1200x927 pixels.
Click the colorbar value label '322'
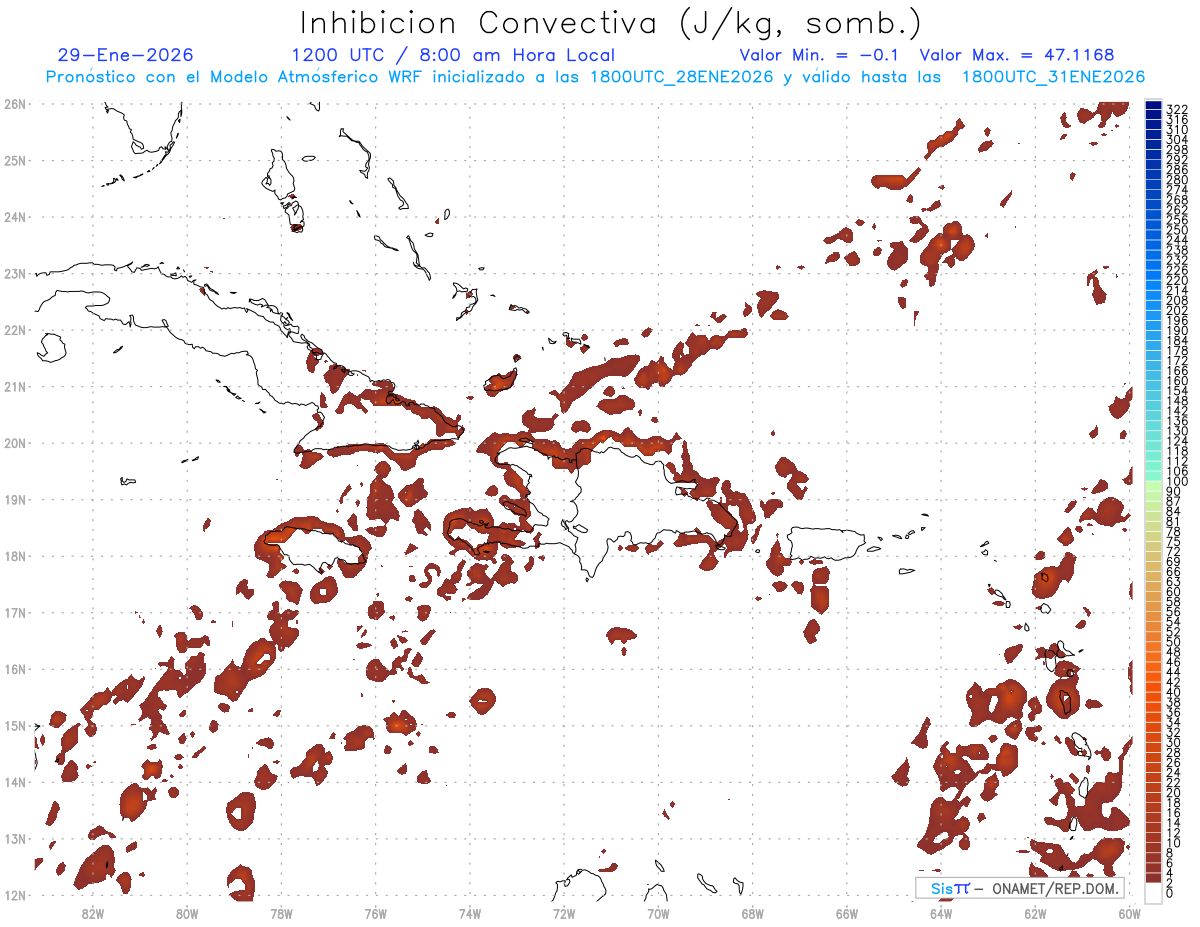tap(1177, 108)
